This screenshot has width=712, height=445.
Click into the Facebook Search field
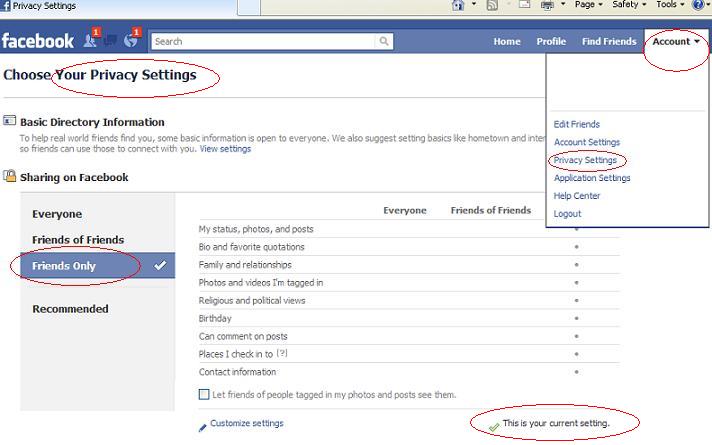pyautogui.click(x=263, y=41)
